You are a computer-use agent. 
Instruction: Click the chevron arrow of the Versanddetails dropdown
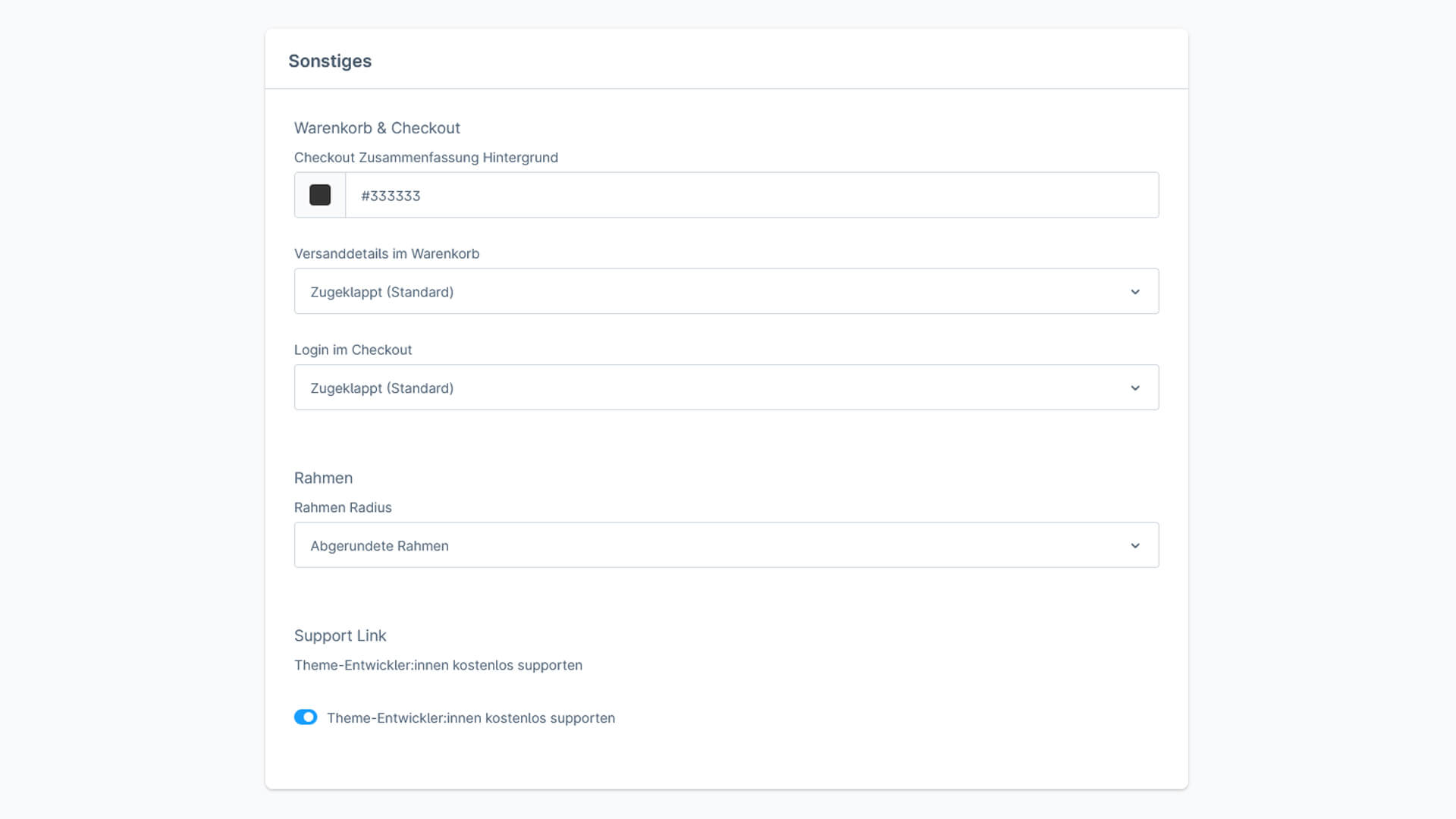pyautogui.click(x=1134, y=292)
